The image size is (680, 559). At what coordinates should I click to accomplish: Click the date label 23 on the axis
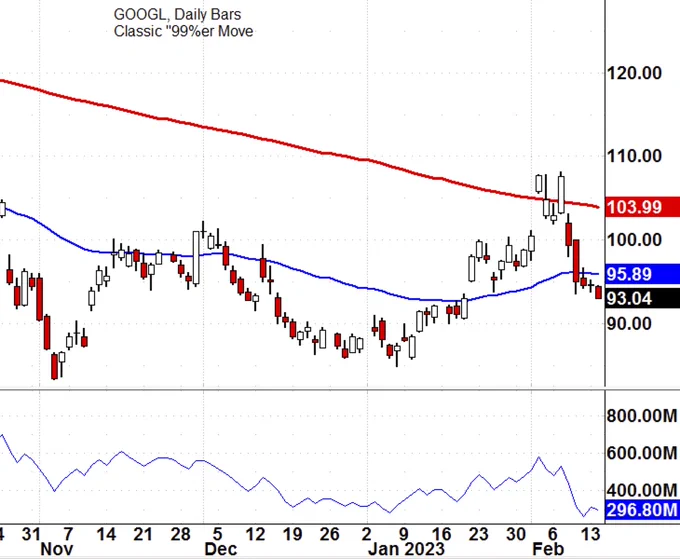[478, 534]
